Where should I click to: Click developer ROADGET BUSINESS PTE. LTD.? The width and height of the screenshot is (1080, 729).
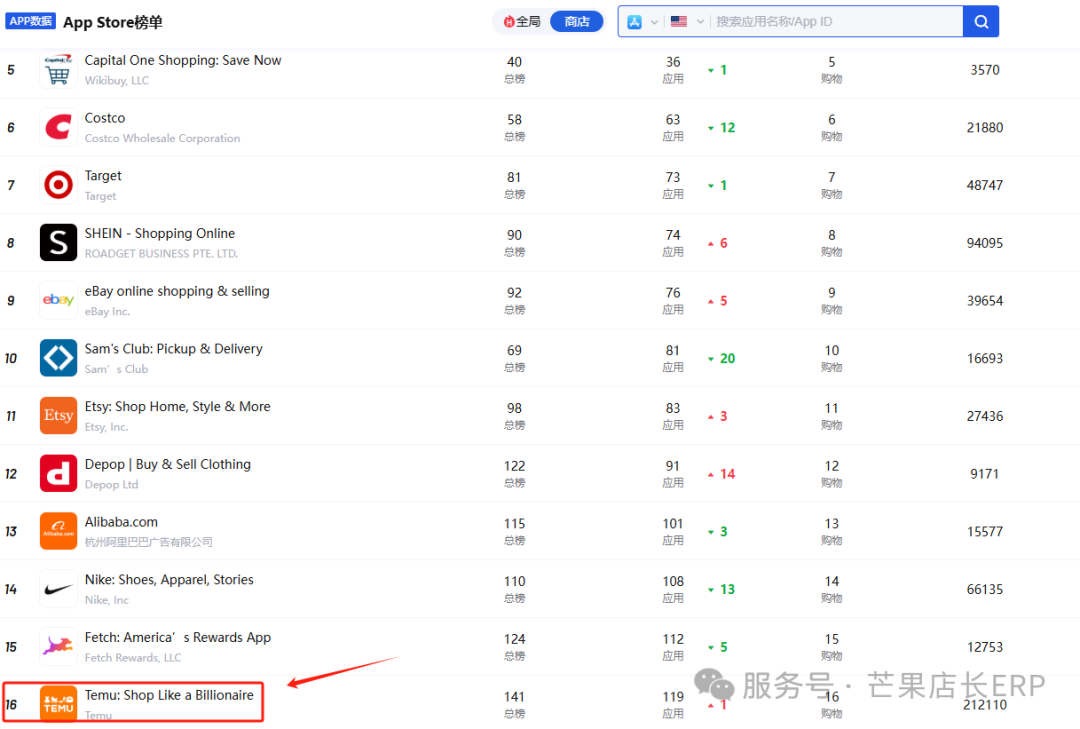[x=161, y=254]
